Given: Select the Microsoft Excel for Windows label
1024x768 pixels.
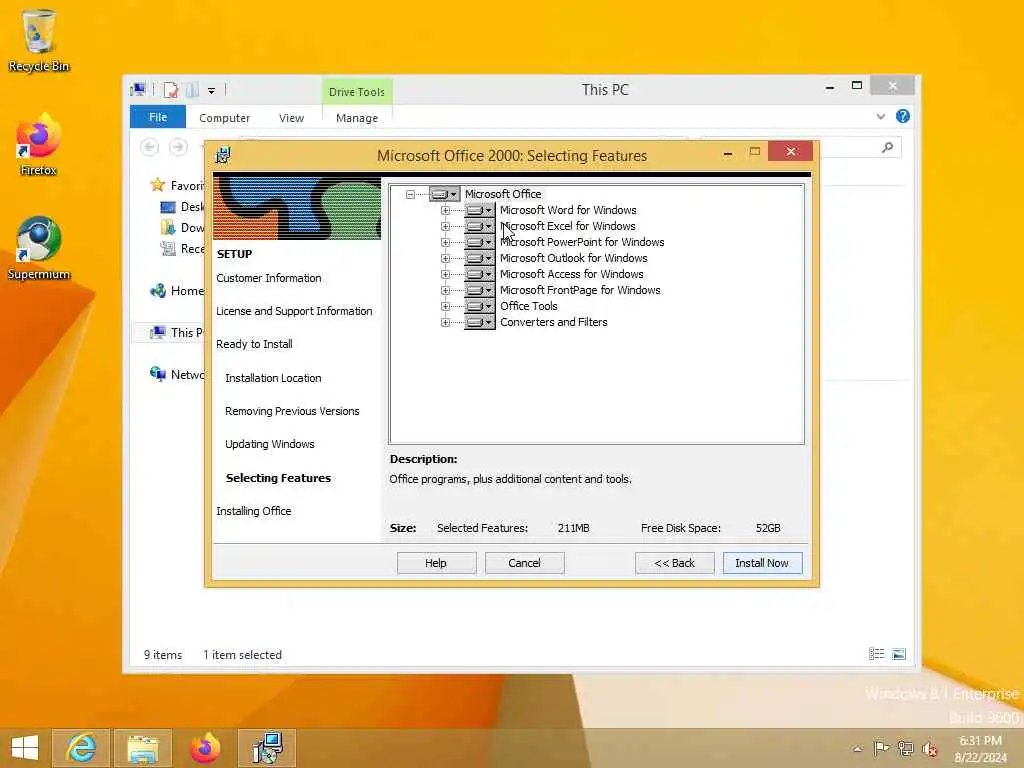Looking at the screenshot, I should [568, 226].
